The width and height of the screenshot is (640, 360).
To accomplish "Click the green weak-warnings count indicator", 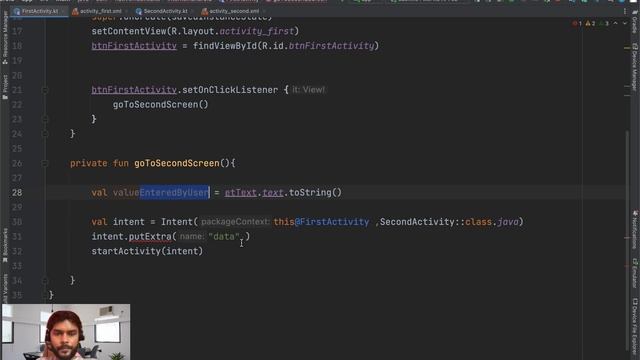I will tap(604, 24).
